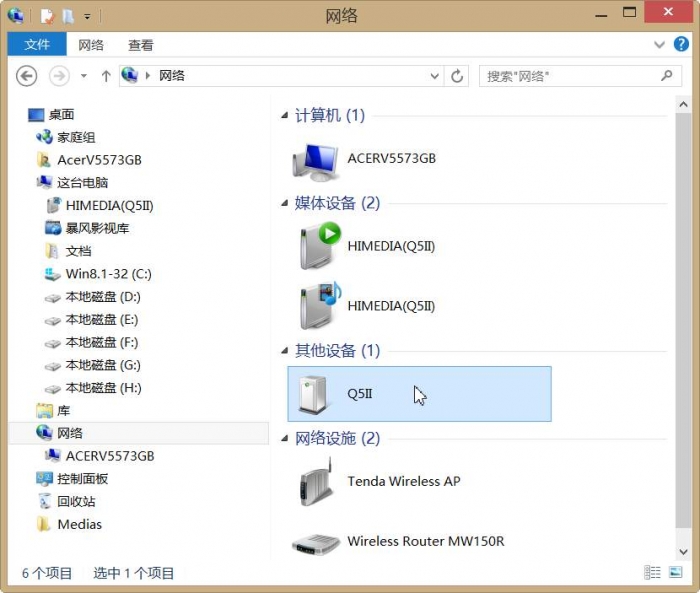Switch to details view icon in the status bar
Image resolution: width=700 pixels, height=593 pixels.
click(652, 572)
